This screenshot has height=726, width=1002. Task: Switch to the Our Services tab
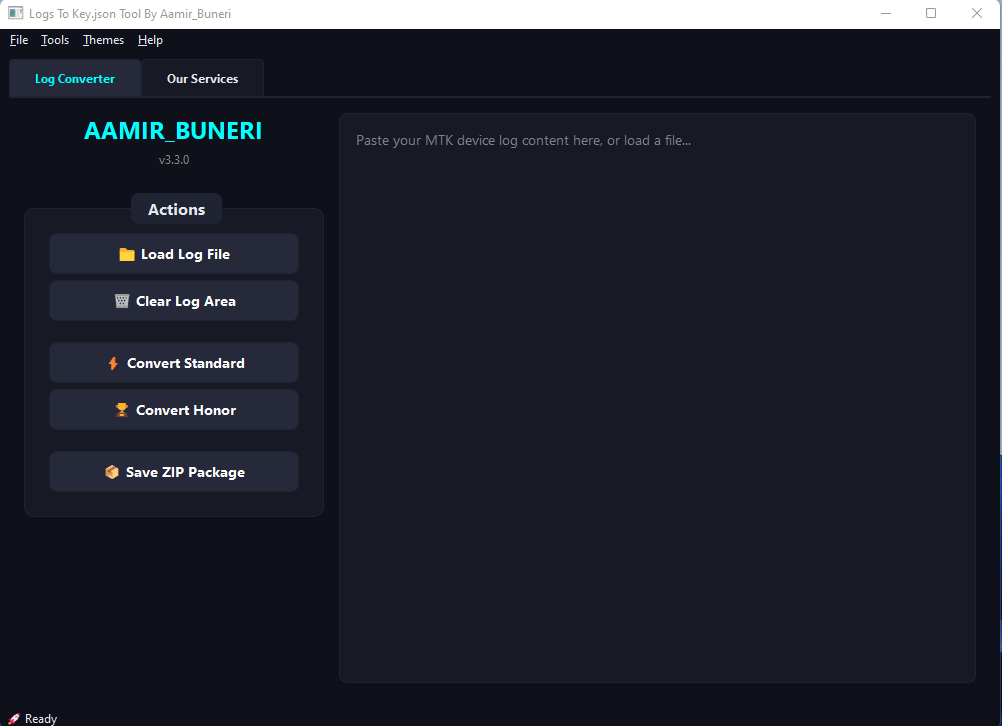tap(202, 79)
